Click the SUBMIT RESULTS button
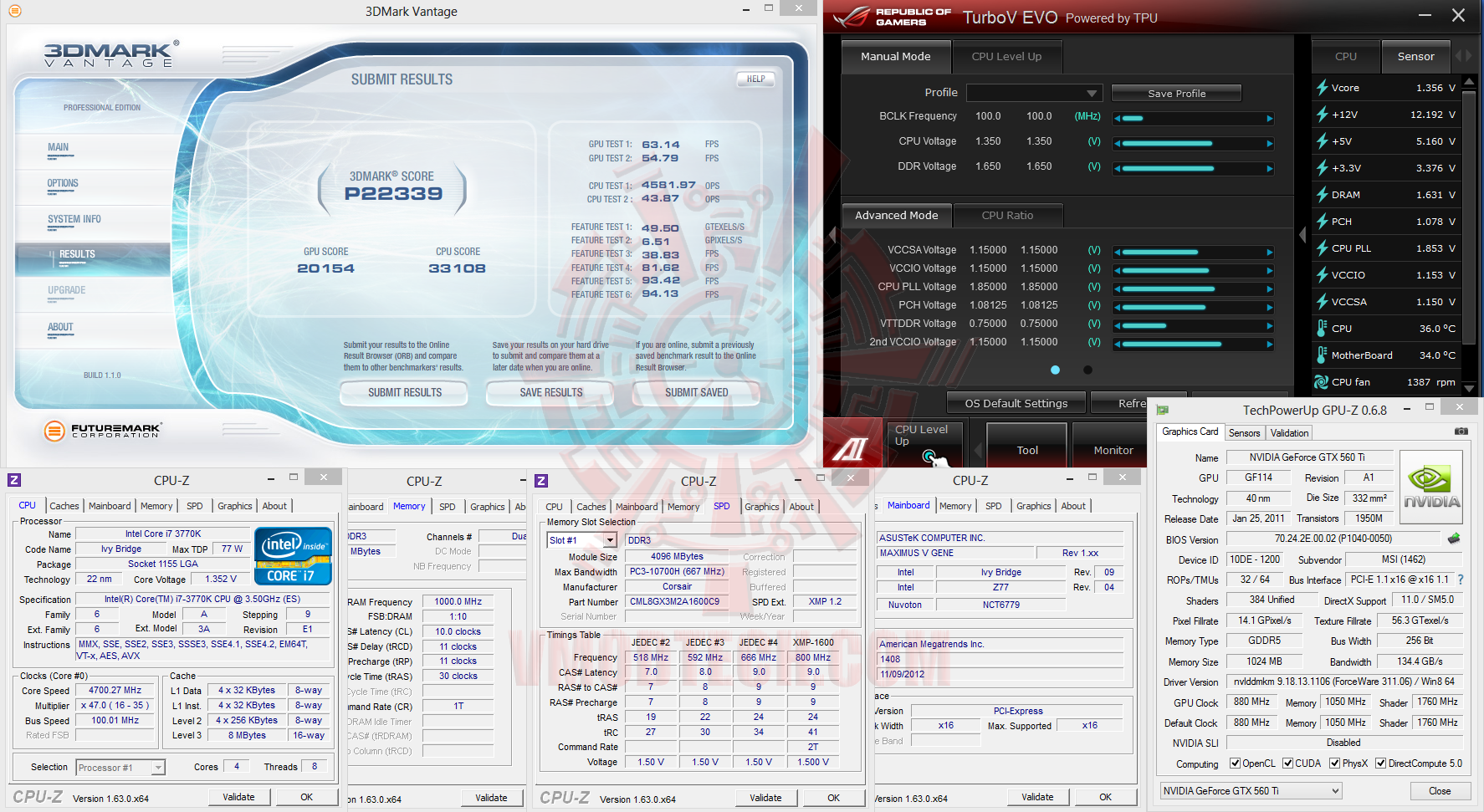This screenshot has height=812, width=1484. click(x=405, y=392)
